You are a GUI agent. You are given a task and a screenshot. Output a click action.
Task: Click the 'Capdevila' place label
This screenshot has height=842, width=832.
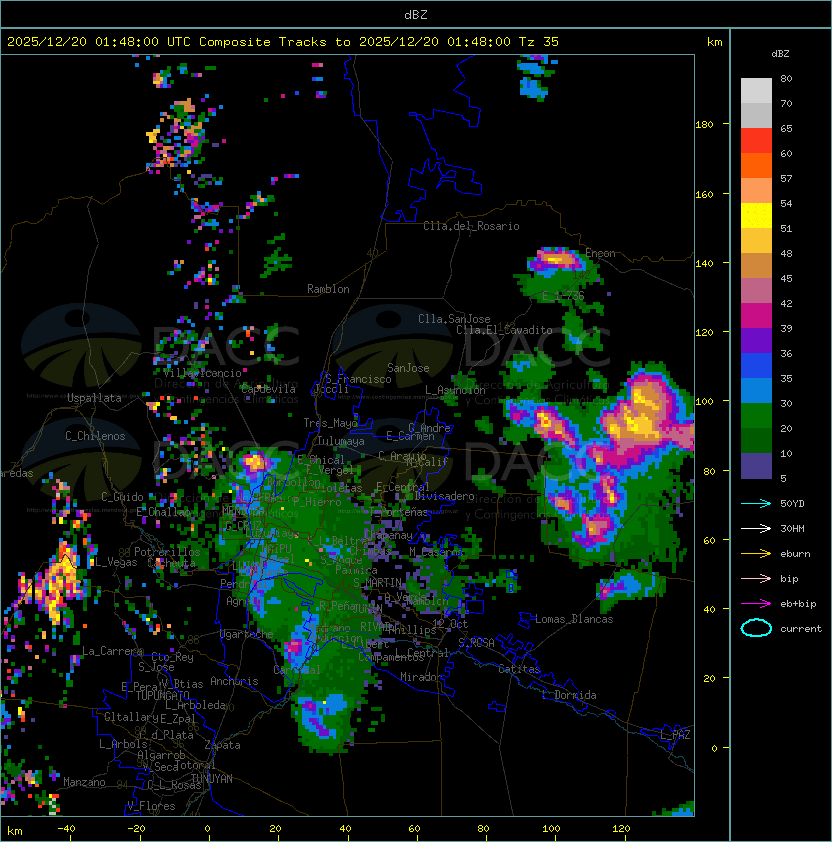coord(268,389)
